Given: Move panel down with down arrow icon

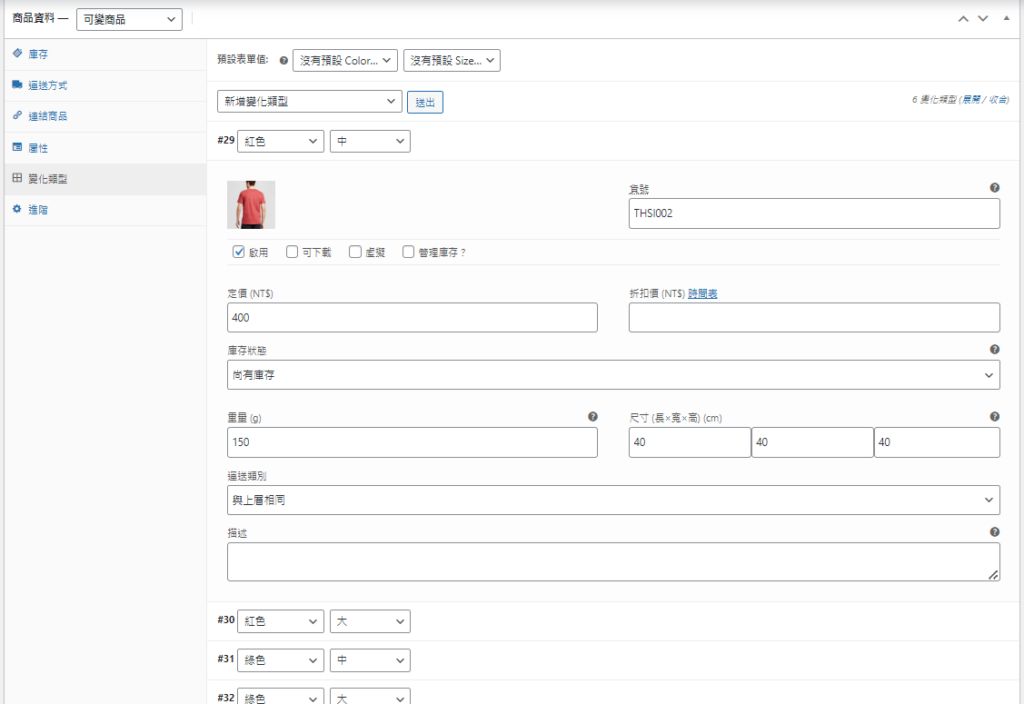Looking at the screenshot, I should pos(983,19).
